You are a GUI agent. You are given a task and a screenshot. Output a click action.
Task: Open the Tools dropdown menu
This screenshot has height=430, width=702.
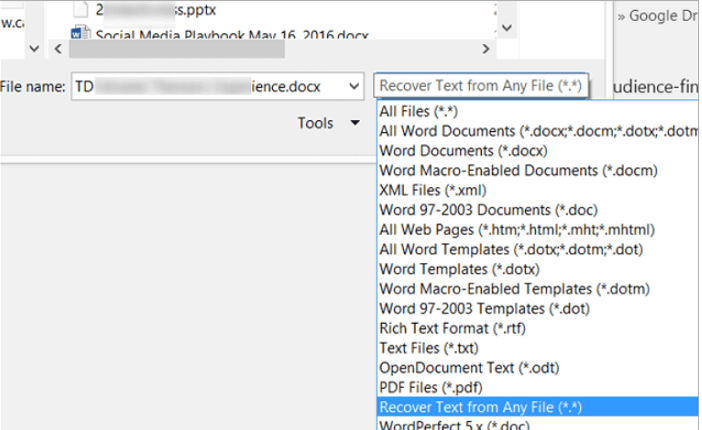coord(329,123)
